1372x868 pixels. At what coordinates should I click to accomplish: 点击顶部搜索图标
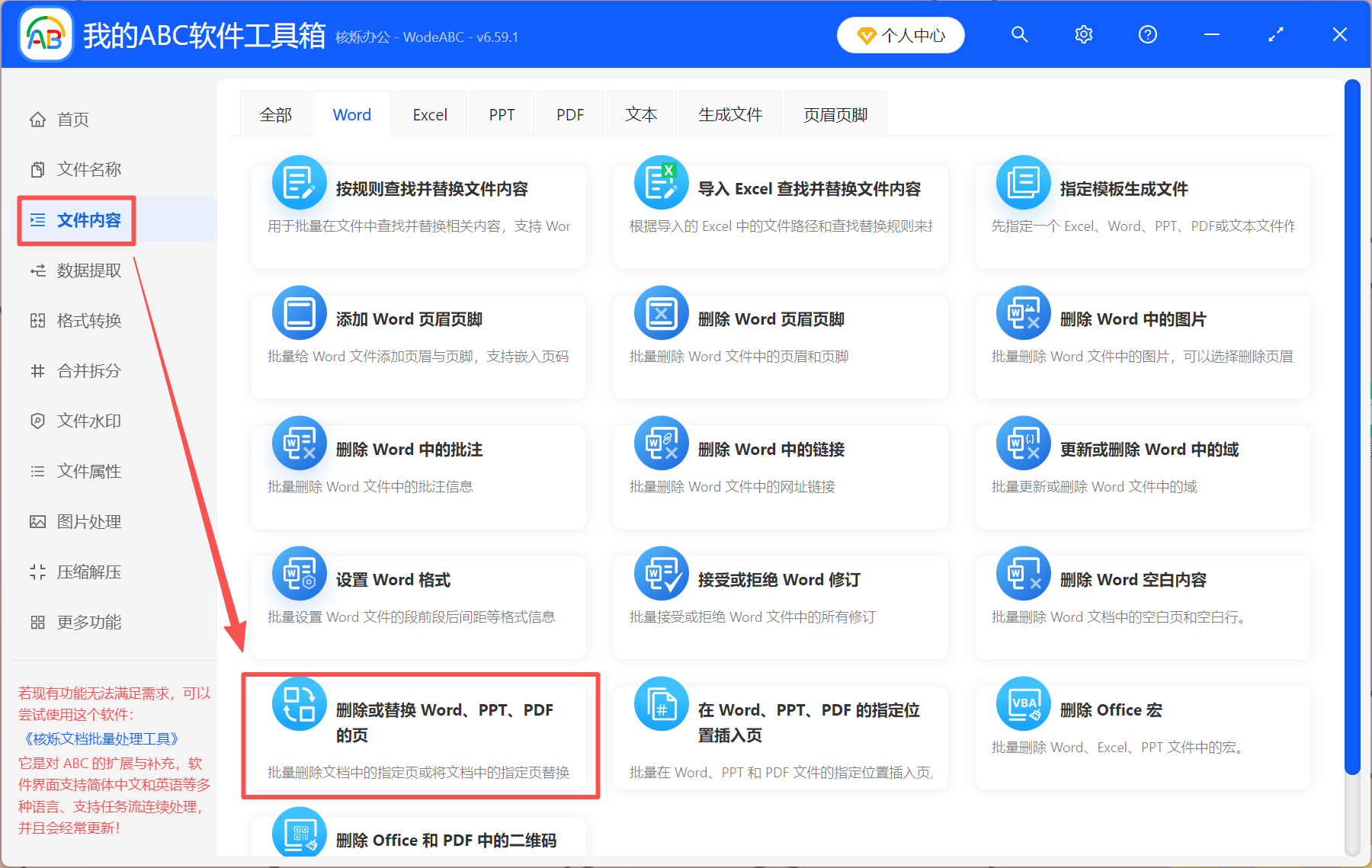pos(1020,34)
